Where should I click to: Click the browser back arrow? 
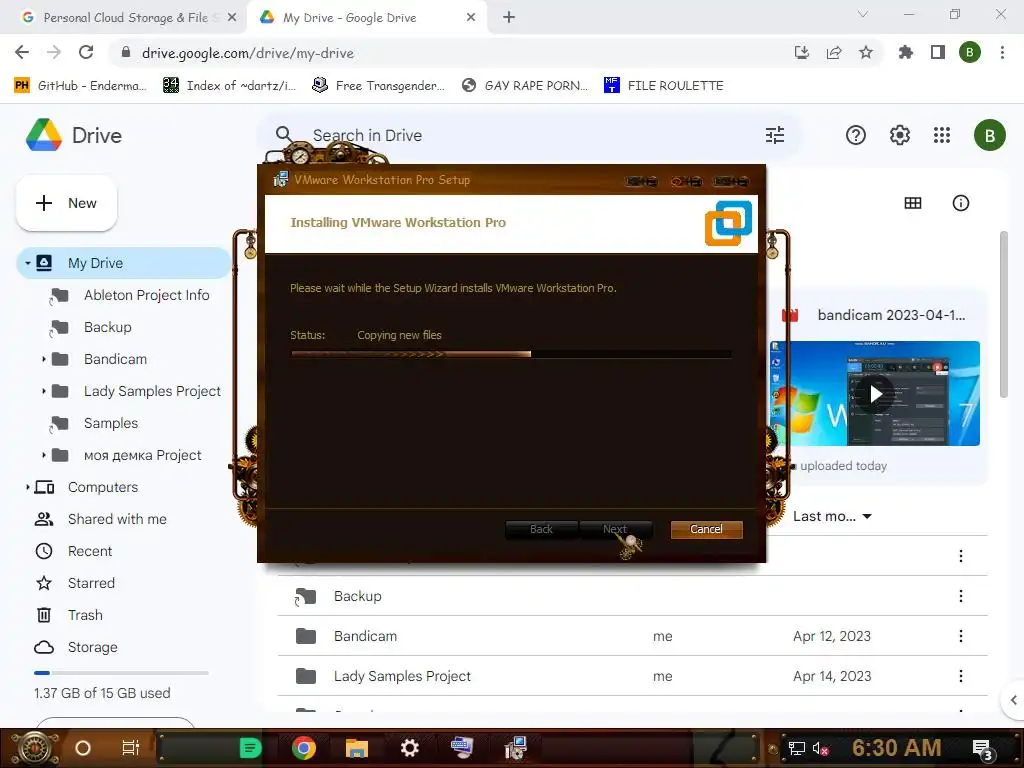tap(22, 52)
